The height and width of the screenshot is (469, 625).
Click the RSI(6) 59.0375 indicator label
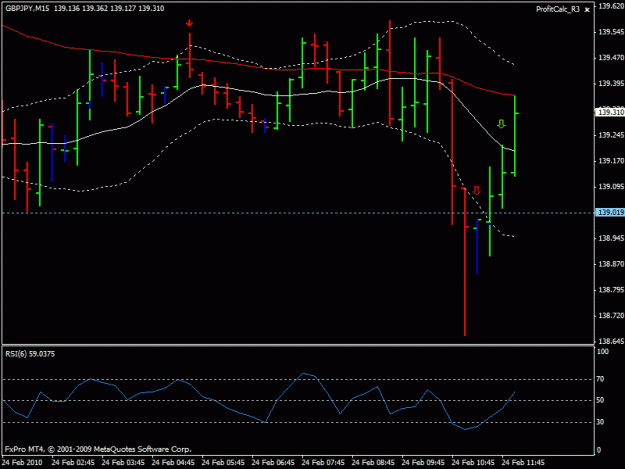[x=30, y=354]
